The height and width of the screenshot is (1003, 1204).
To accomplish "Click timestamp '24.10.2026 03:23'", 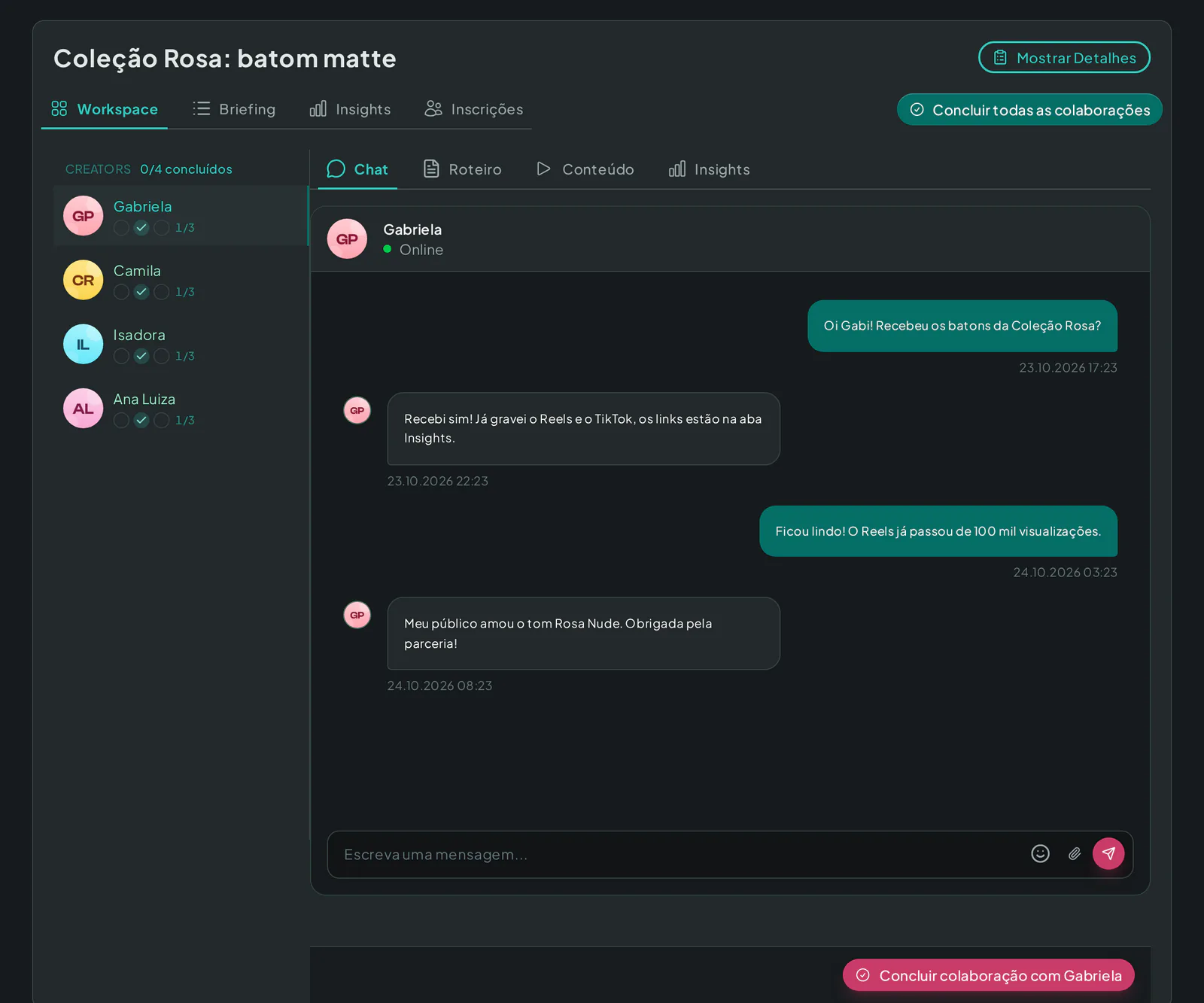I will [1065, 573].
